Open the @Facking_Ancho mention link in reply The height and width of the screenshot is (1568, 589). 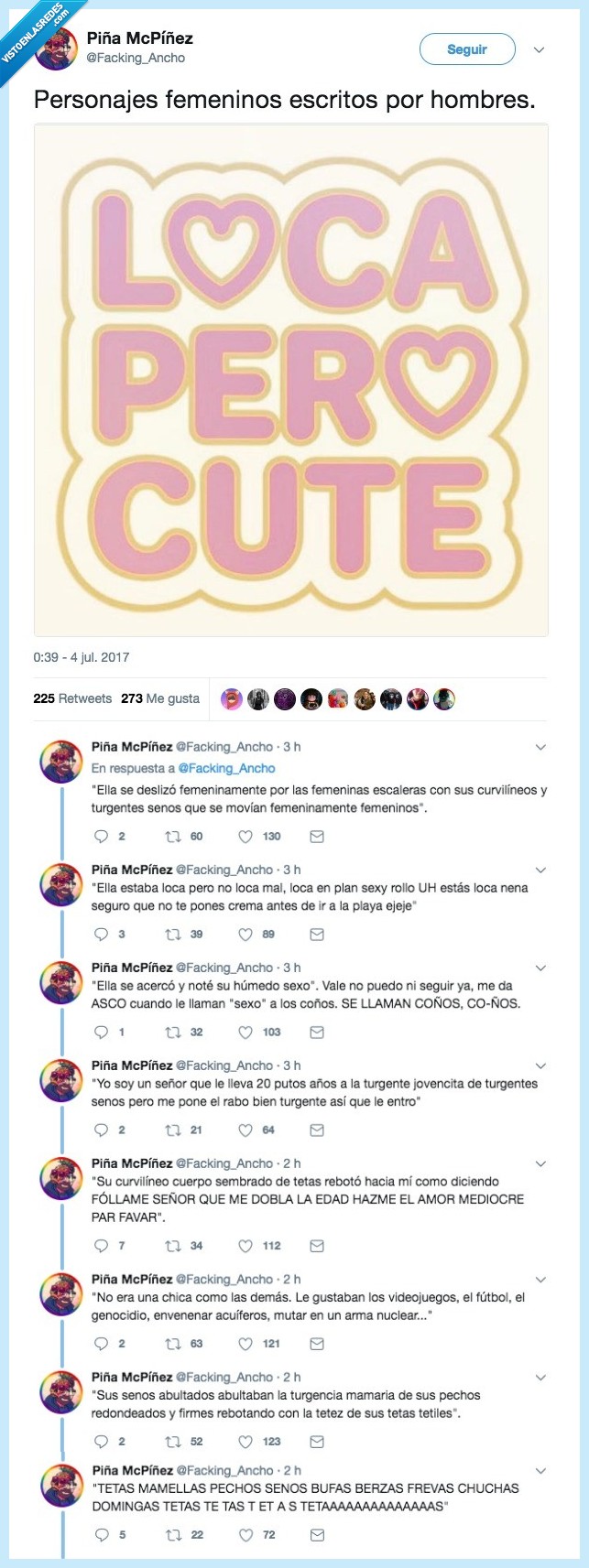226,768
